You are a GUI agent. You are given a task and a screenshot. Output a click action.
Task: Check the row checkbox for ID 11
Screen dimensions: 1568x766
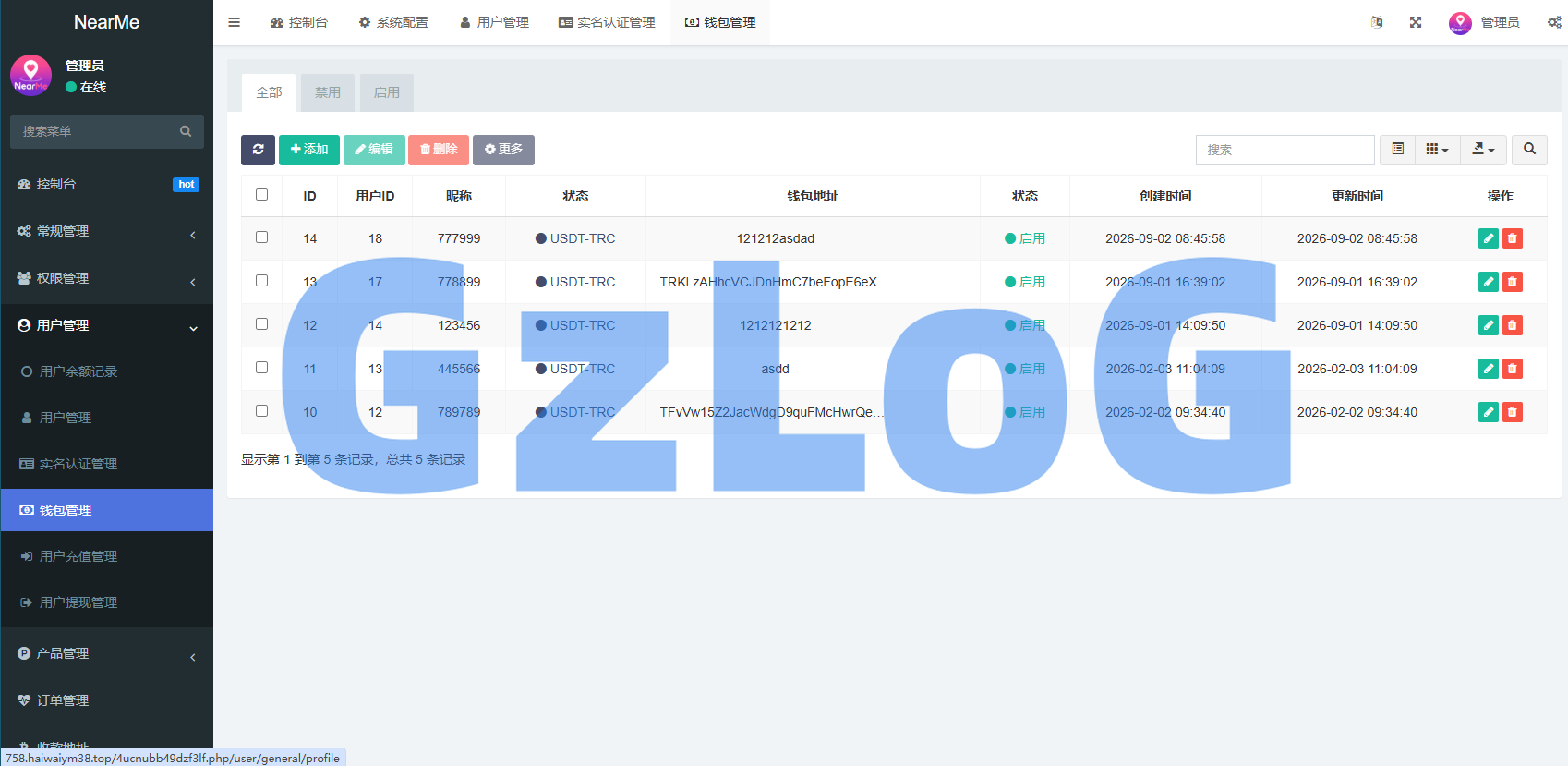(x=261, y=368)
